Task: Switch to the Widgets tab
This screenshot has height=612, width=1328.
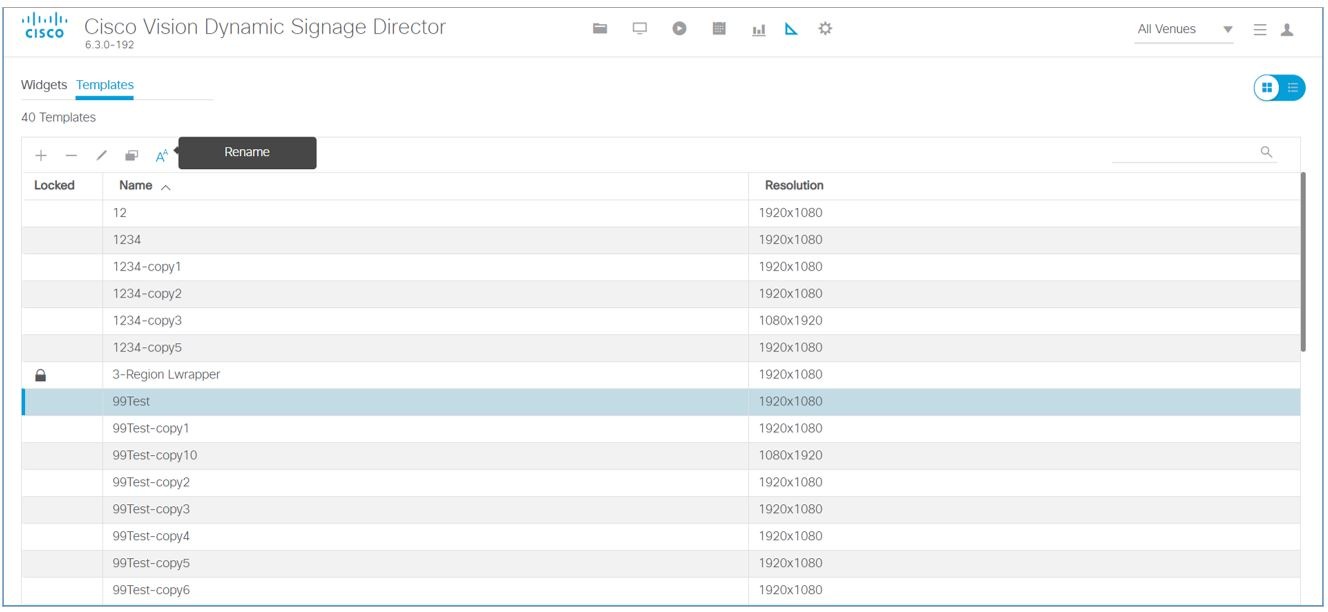Action: tap(44, 85)
